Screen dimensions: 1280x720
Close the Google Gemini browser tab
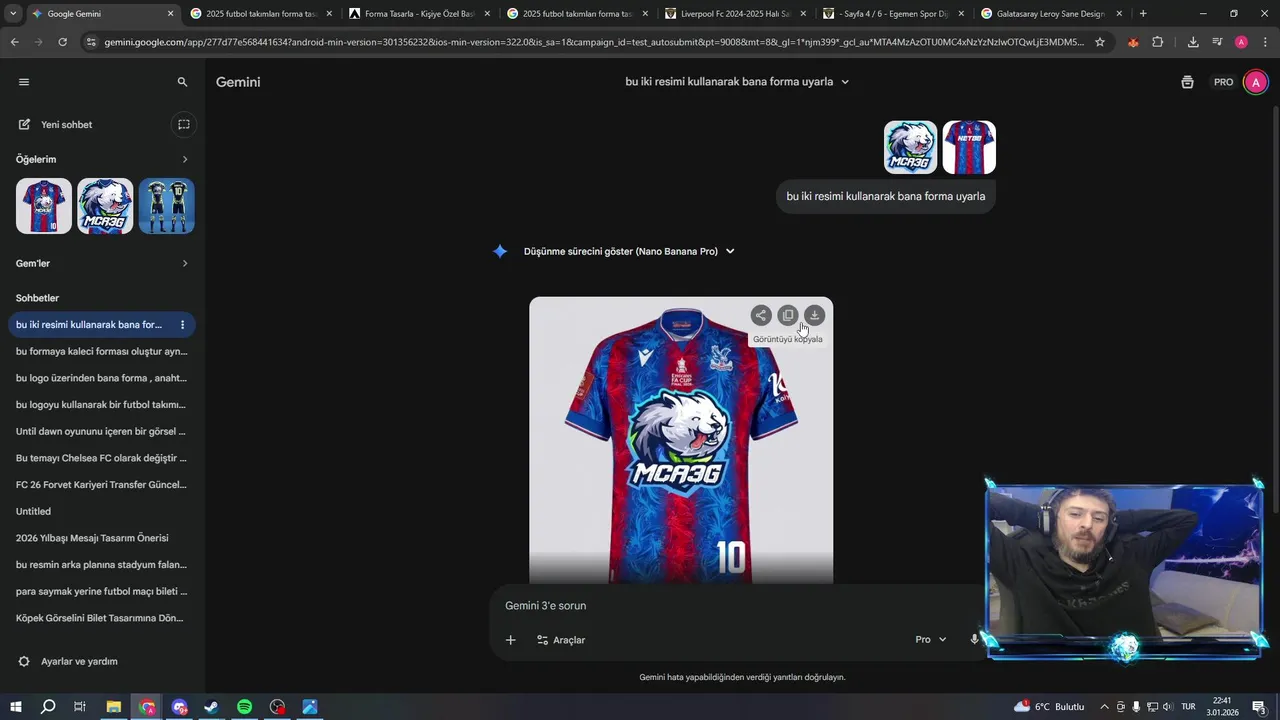coord(170,14)
